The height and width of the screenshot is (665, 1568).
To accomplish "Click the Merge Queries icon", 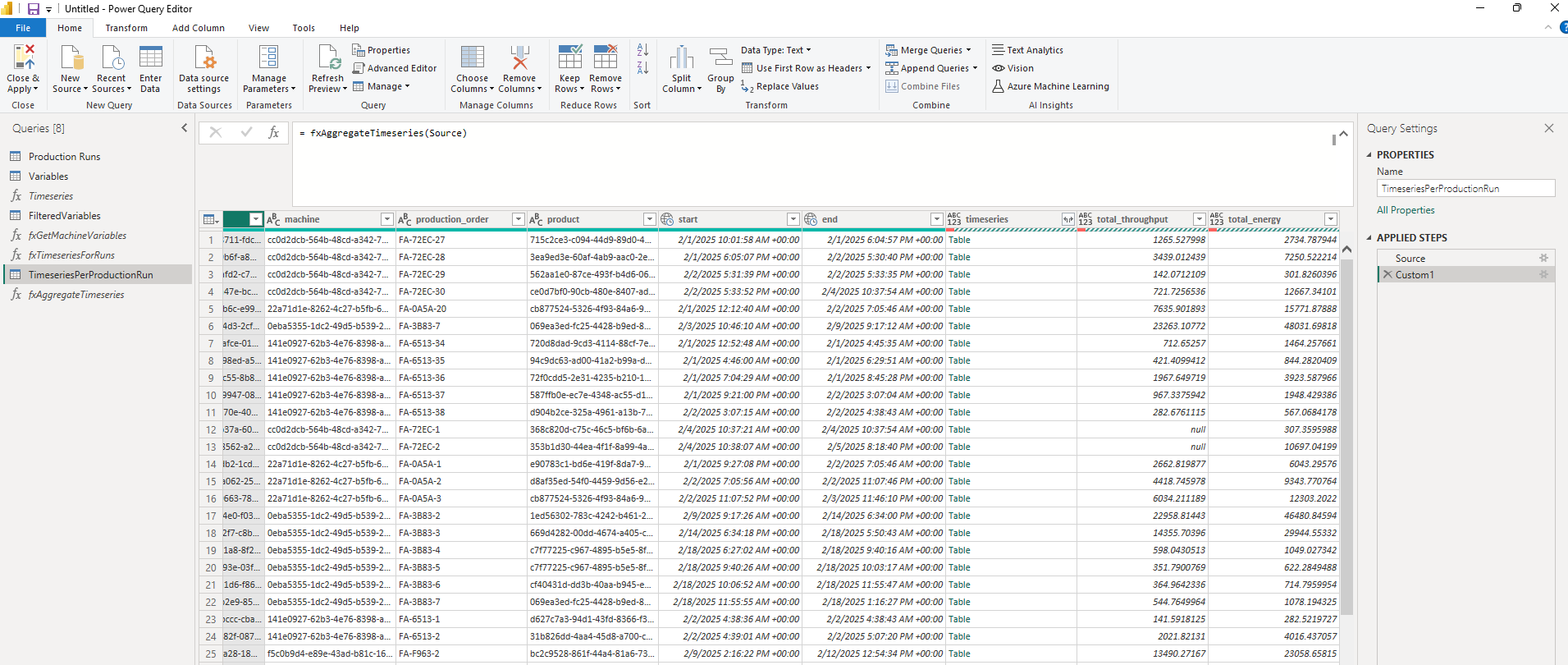I will point(892,50).
